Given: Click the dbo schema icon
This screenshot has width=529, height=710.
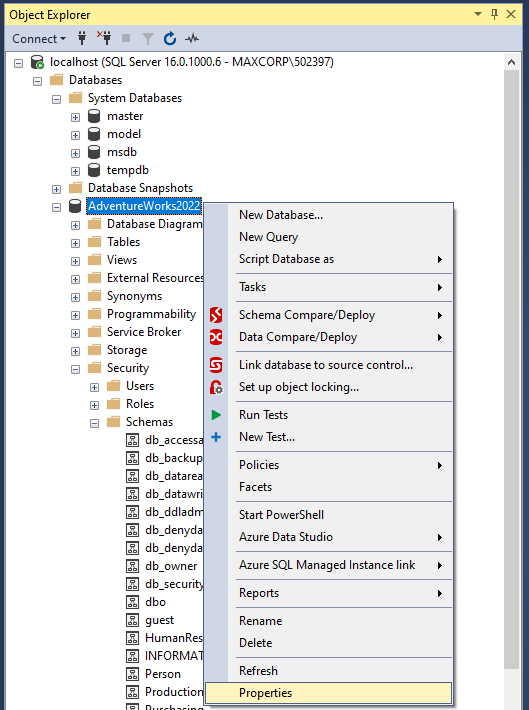Looking at the screenshot, I should 132,602.
